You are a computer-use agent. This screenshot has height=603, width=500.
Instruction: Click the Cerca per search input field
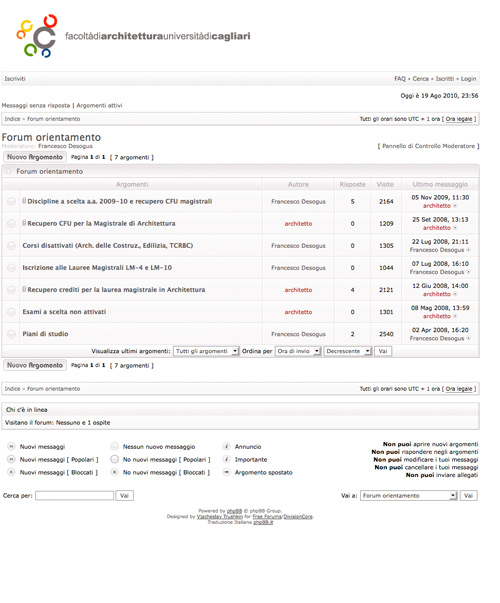(x=75, y=496)
